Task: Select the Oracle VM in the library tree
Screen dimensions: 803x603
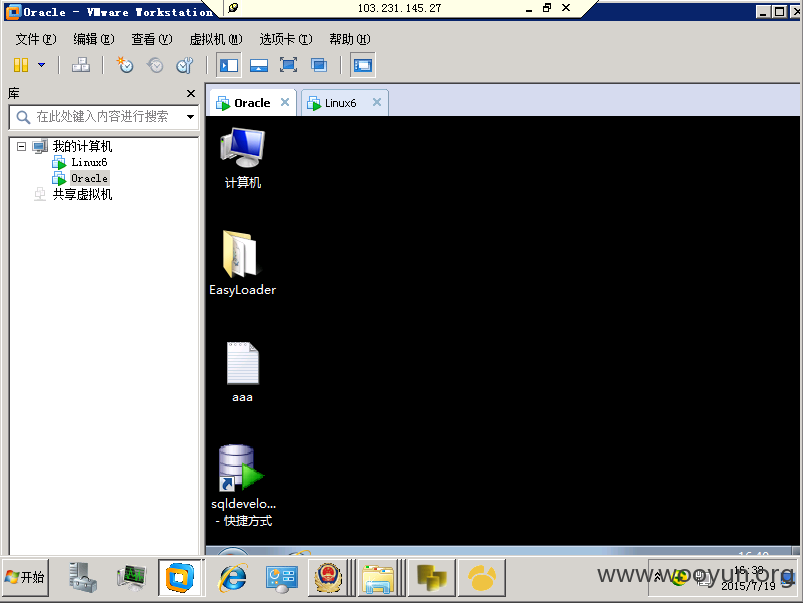Action: [89, 178]
